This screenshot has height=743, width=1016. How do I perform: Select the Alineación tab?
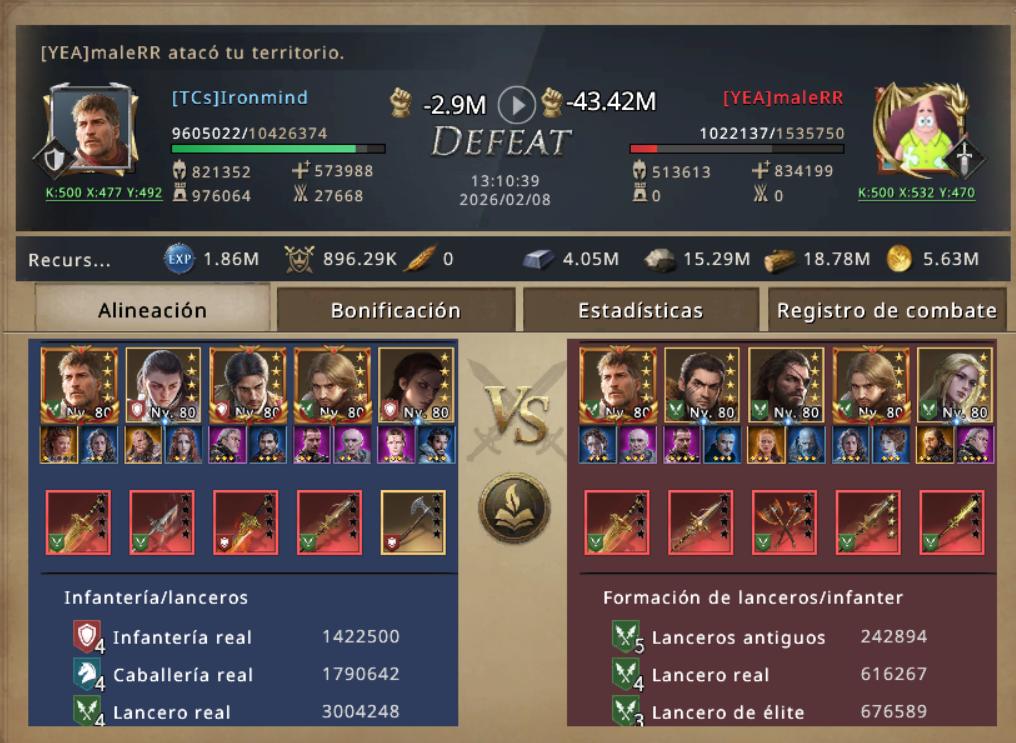point(152,309)
